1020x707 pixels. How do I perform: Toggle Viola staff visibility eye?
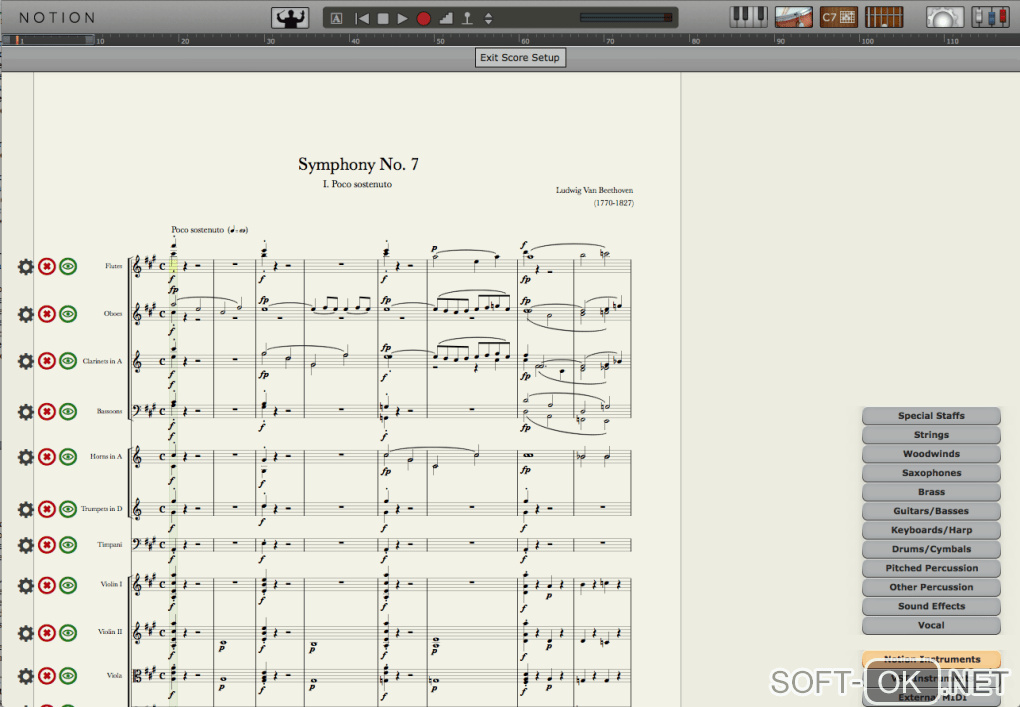[68, 676]
